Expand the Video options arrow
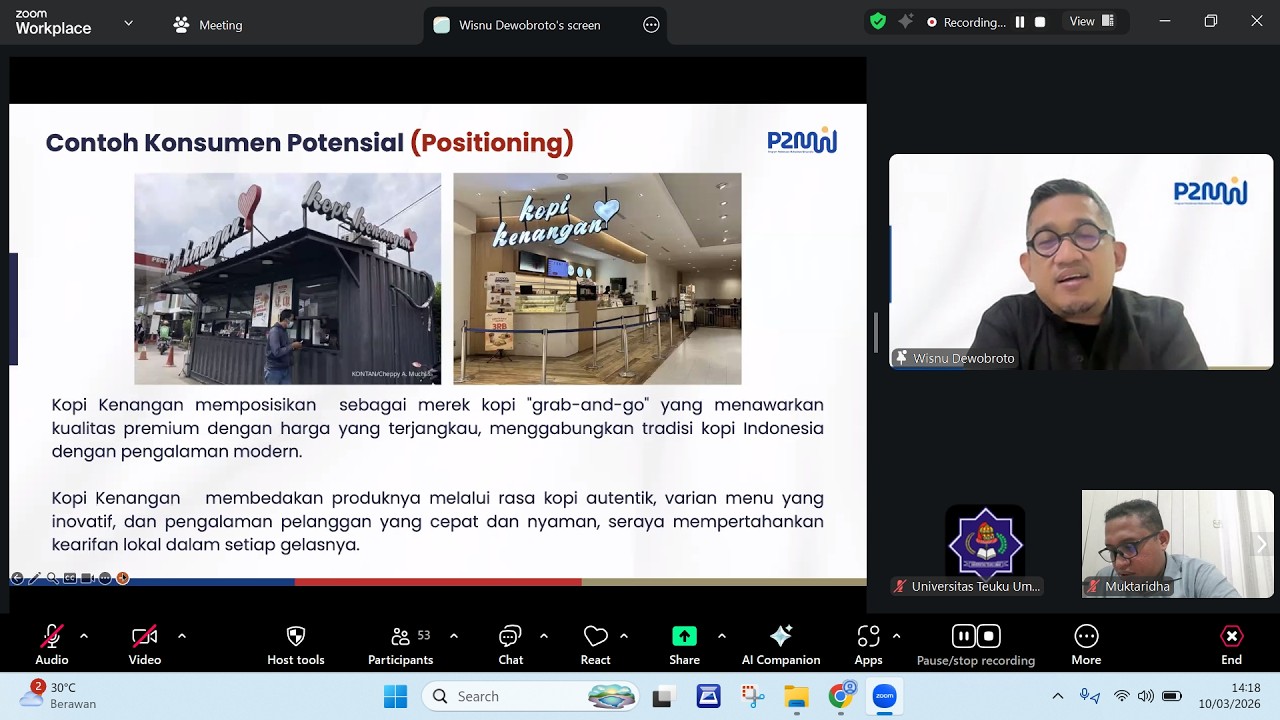The width and height of the screenshot is (1280, 720). pos(181,636)
